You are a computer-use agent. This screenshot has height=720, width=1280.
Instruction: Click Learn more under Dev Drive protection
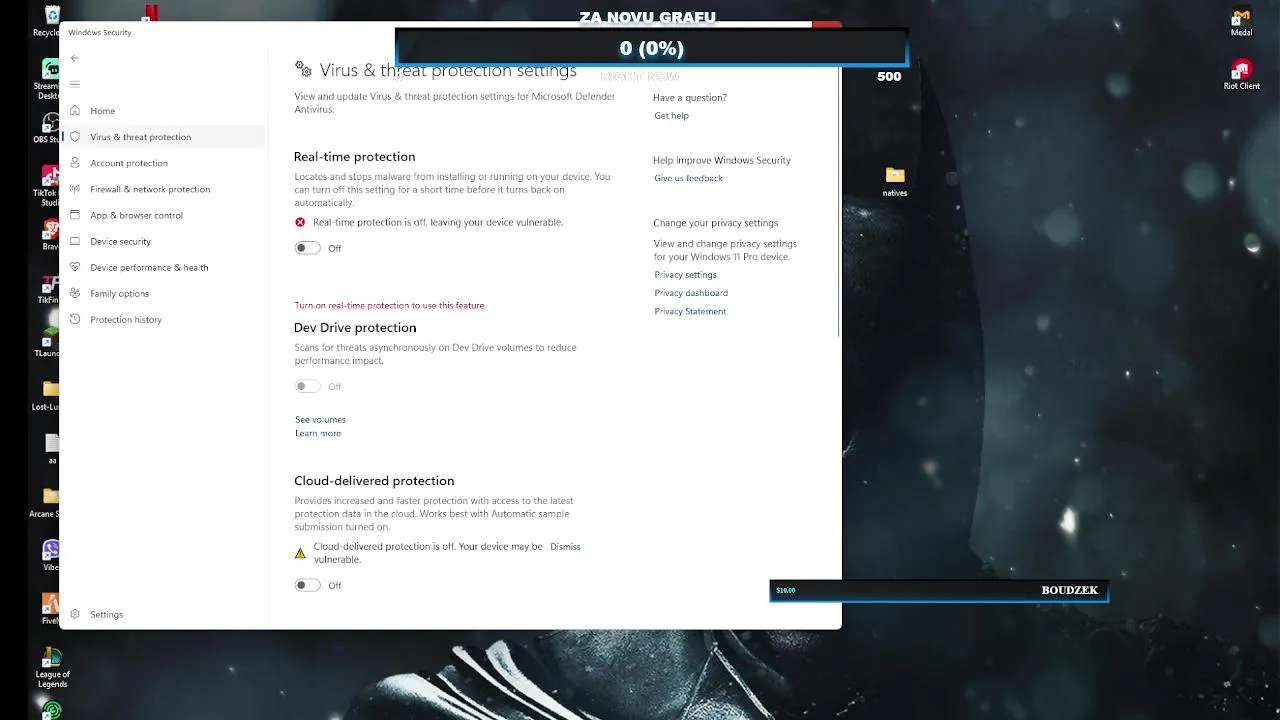pyautogui.click(x=318, y=433)
